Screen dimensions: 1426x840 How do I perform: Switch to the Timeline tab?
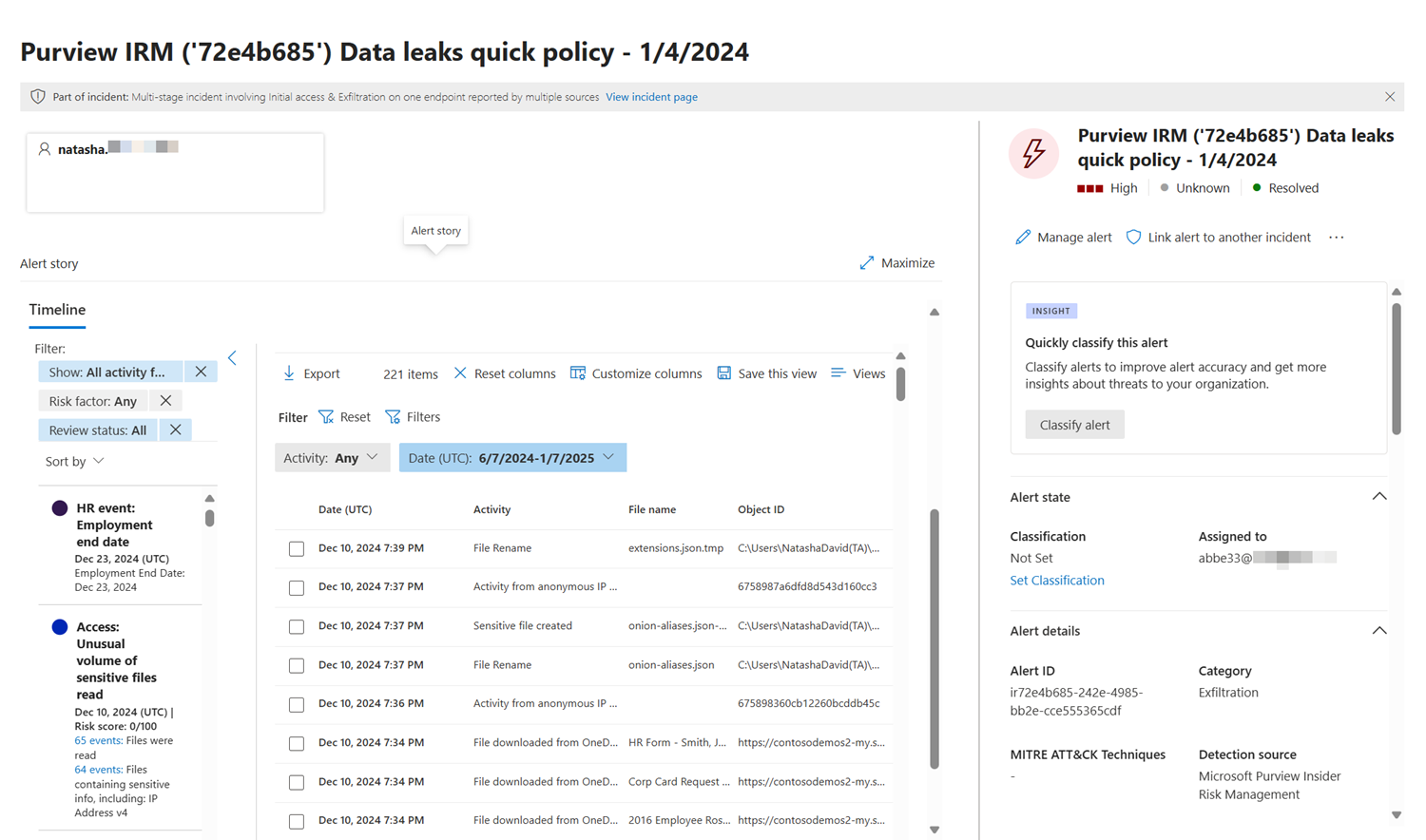[x=57, y=310]
